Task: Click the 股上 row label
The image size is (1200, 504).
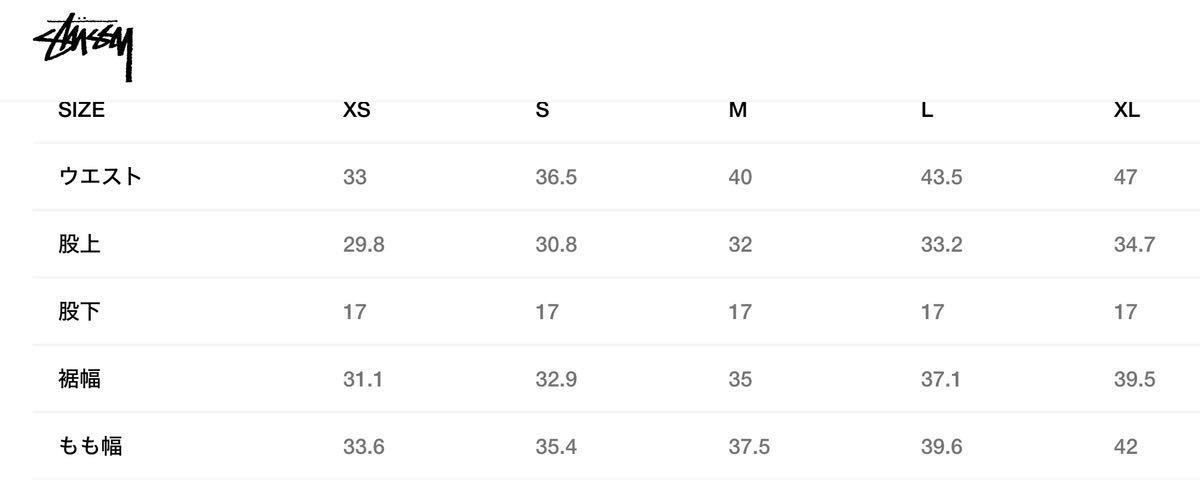Action: [80, 244]
